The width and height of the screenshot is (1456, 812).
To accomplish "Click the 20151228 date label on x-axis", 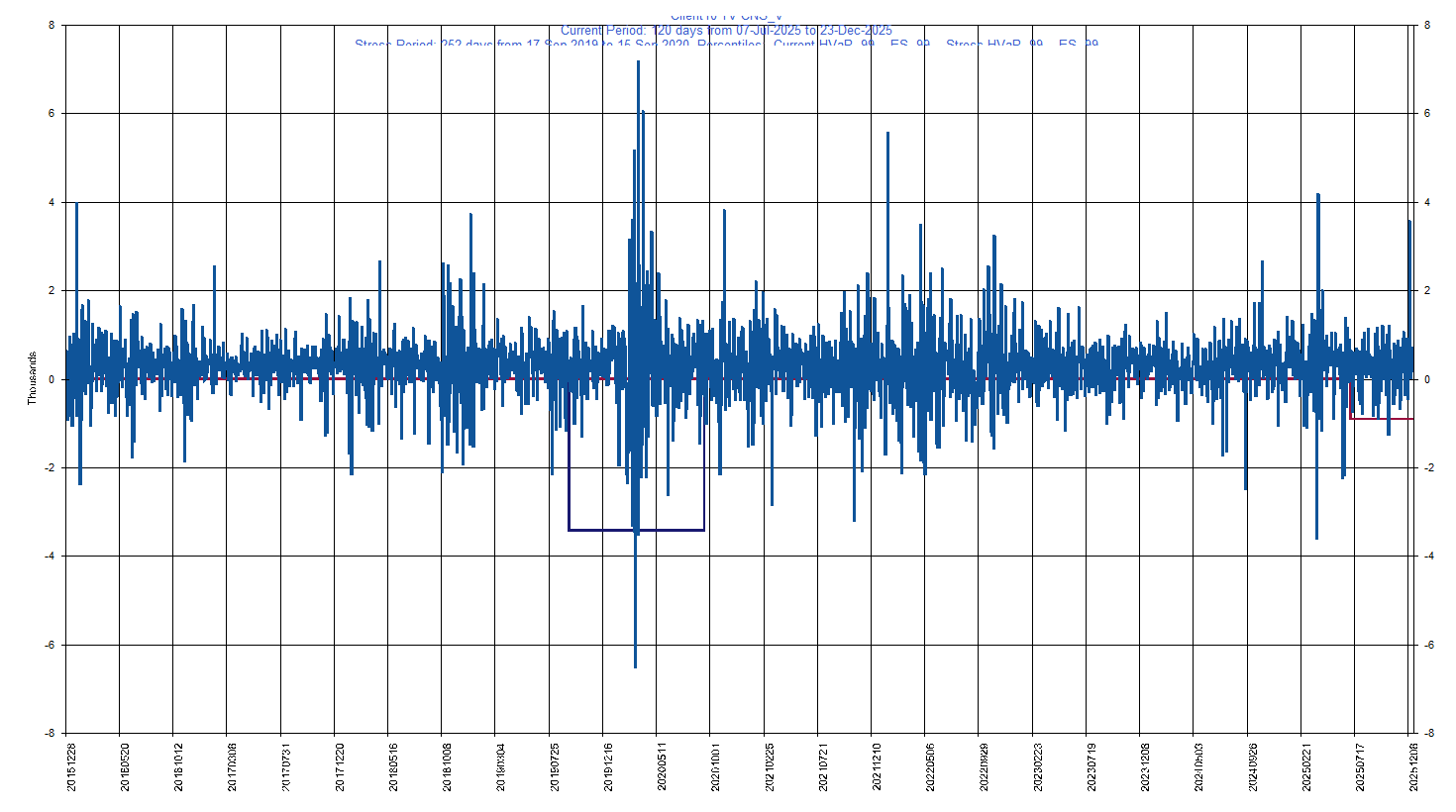I will coord(71,766).
